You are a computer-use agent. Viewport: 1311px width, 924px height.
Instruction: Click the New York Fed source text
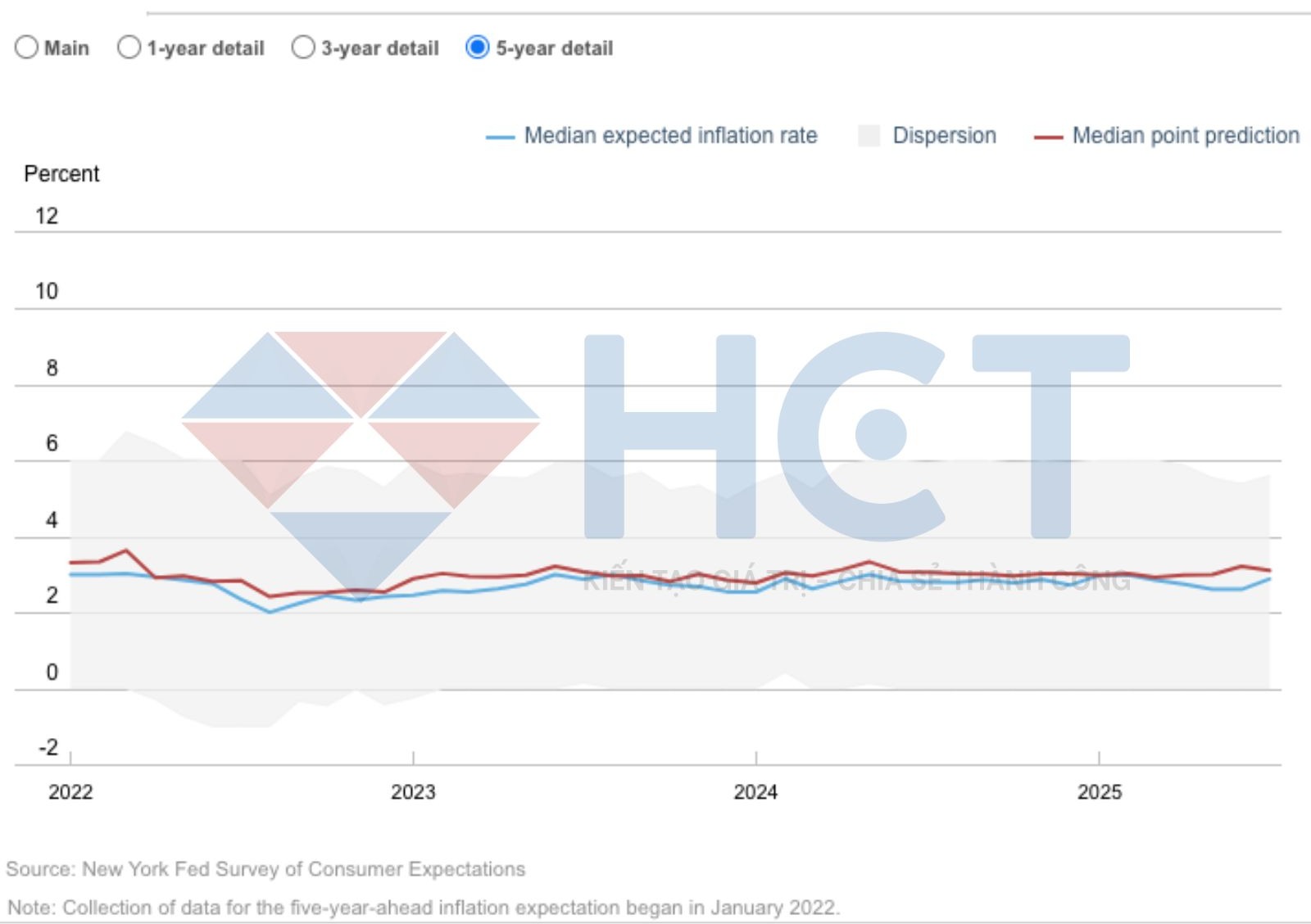tap(265, 869)
